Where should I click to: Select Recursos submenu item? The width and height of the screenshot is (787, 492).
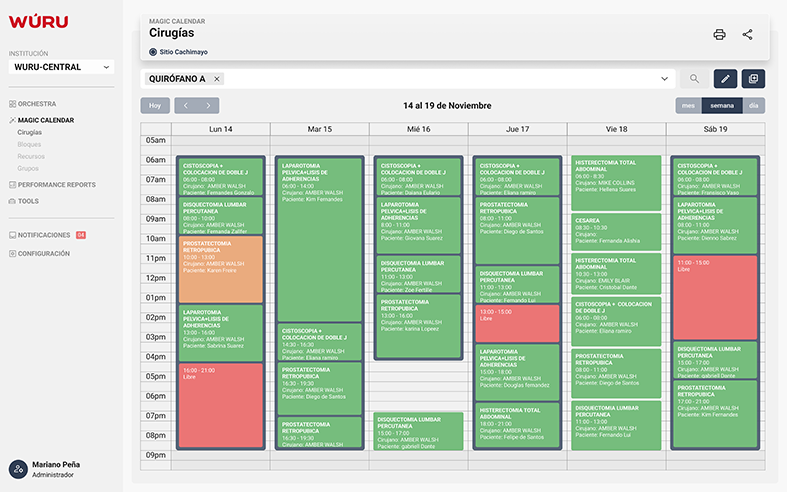pyautogui.click(x=31, y=156)
